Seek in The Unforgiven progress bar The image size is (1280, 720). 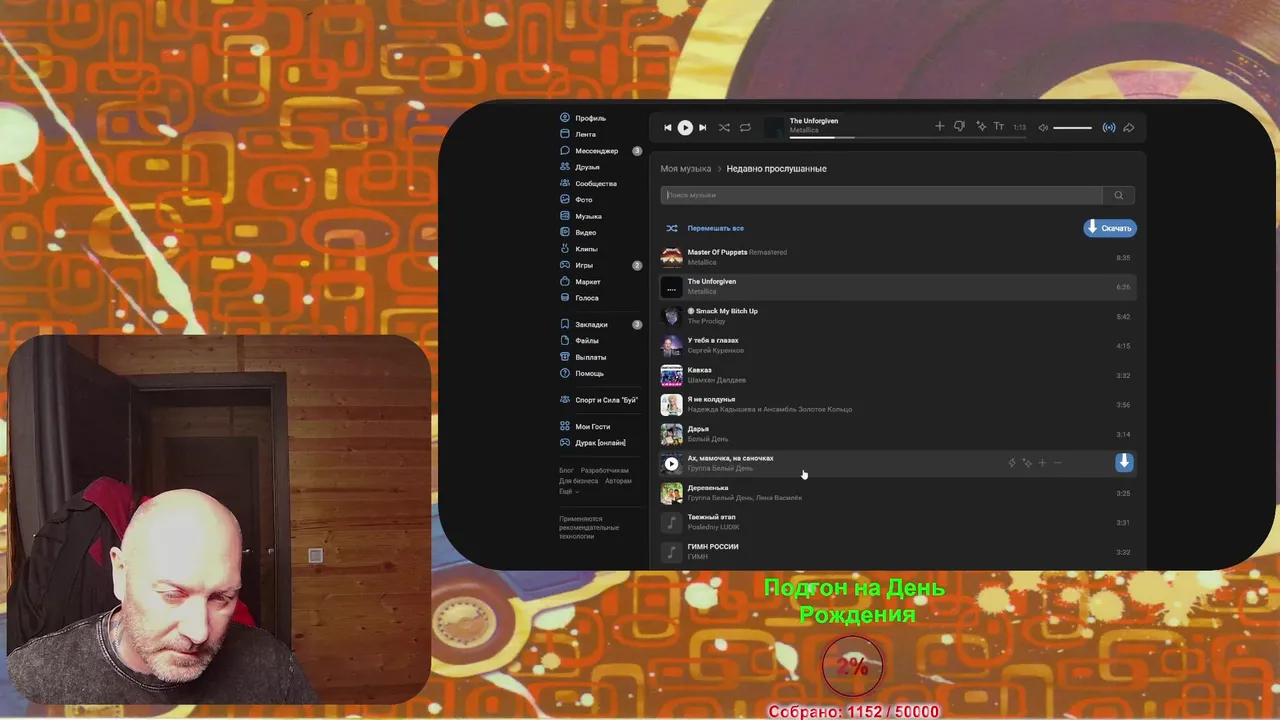point(907,137)
